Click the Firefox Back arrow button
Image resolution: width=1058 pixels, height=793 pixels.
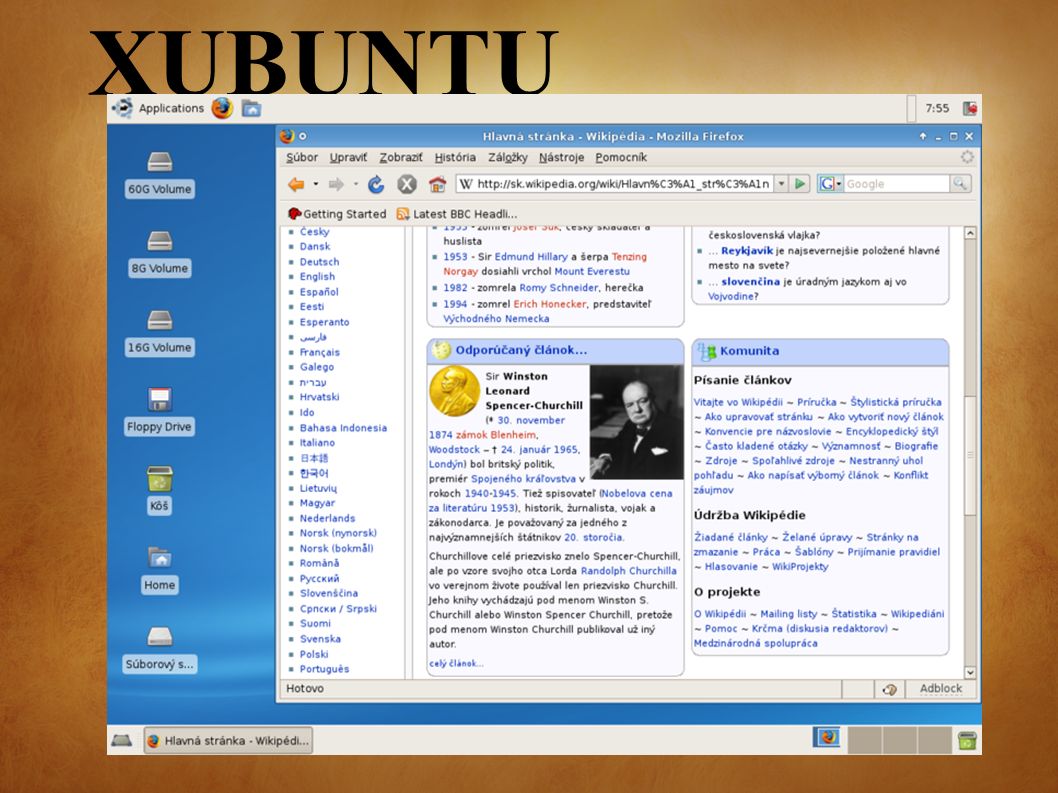point(296,184)
